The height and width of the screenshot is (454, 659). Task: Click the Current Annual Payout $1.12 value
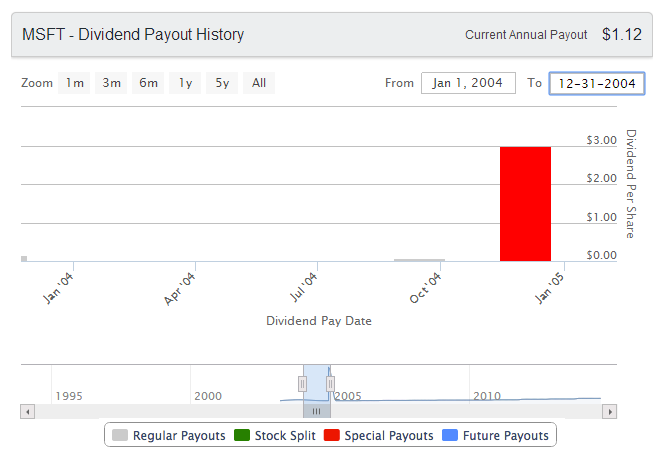point(622,34)
